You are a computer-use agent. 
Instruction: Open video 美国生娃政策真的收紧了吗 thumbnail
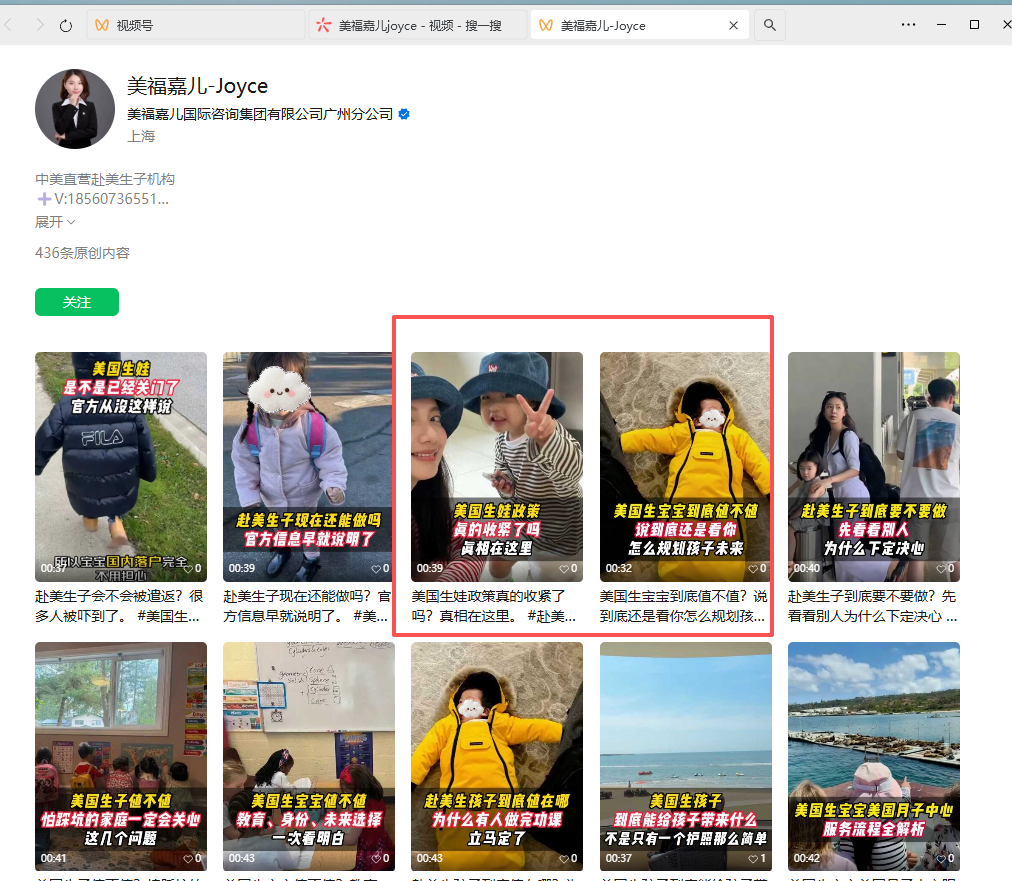click(497, 467)
